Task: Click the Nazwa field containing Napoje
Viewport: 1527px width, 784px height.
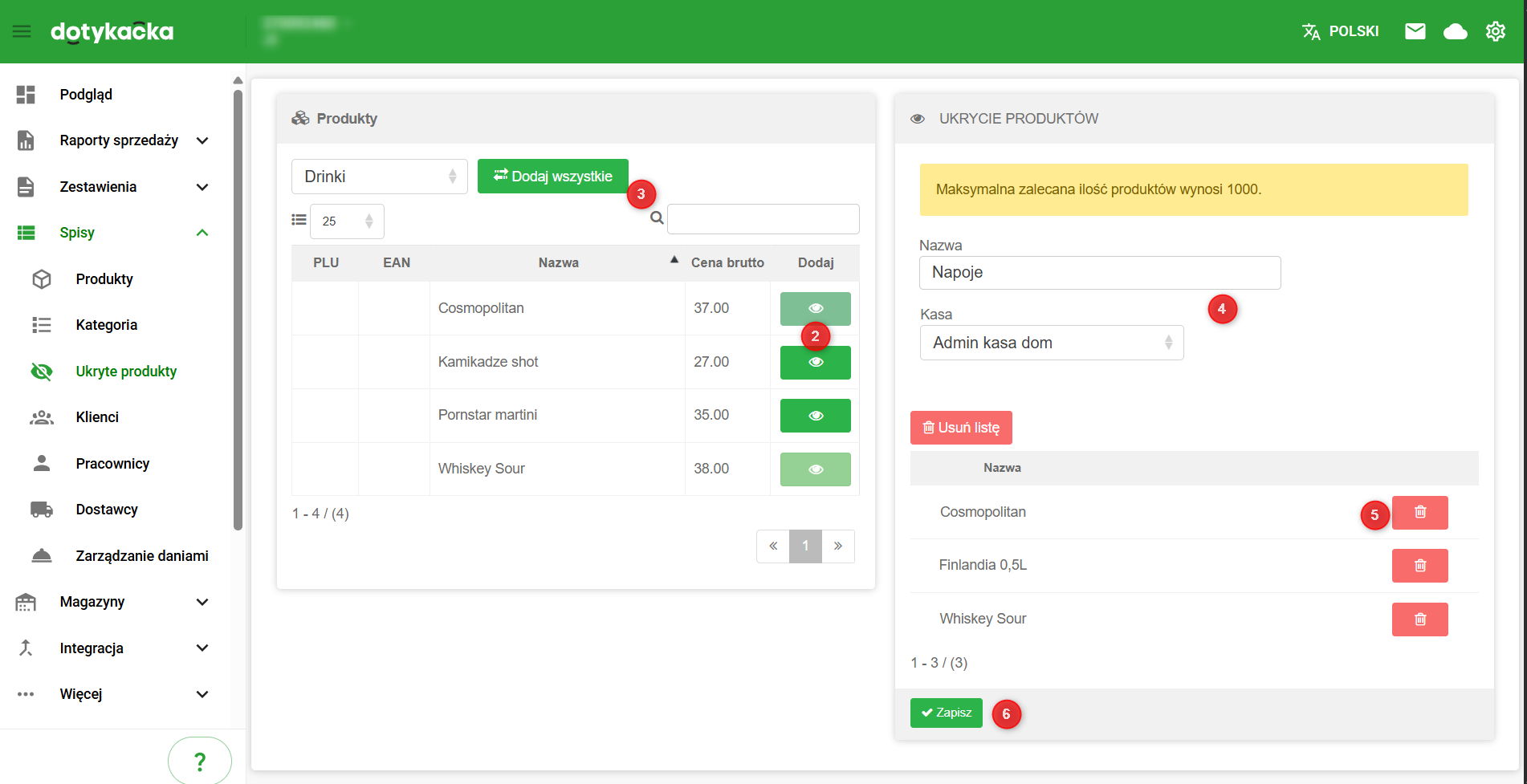Action: 1099,273
